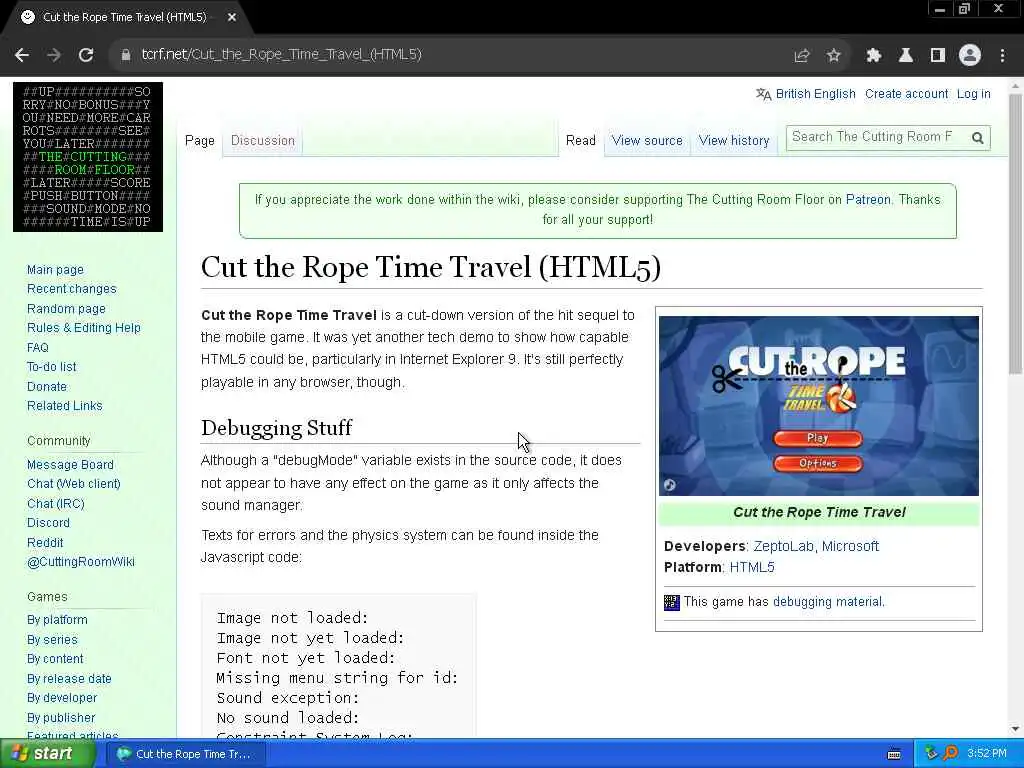Bookmark this page with the star icon
Screen dimensions: 1024x768
click(833, 56)
